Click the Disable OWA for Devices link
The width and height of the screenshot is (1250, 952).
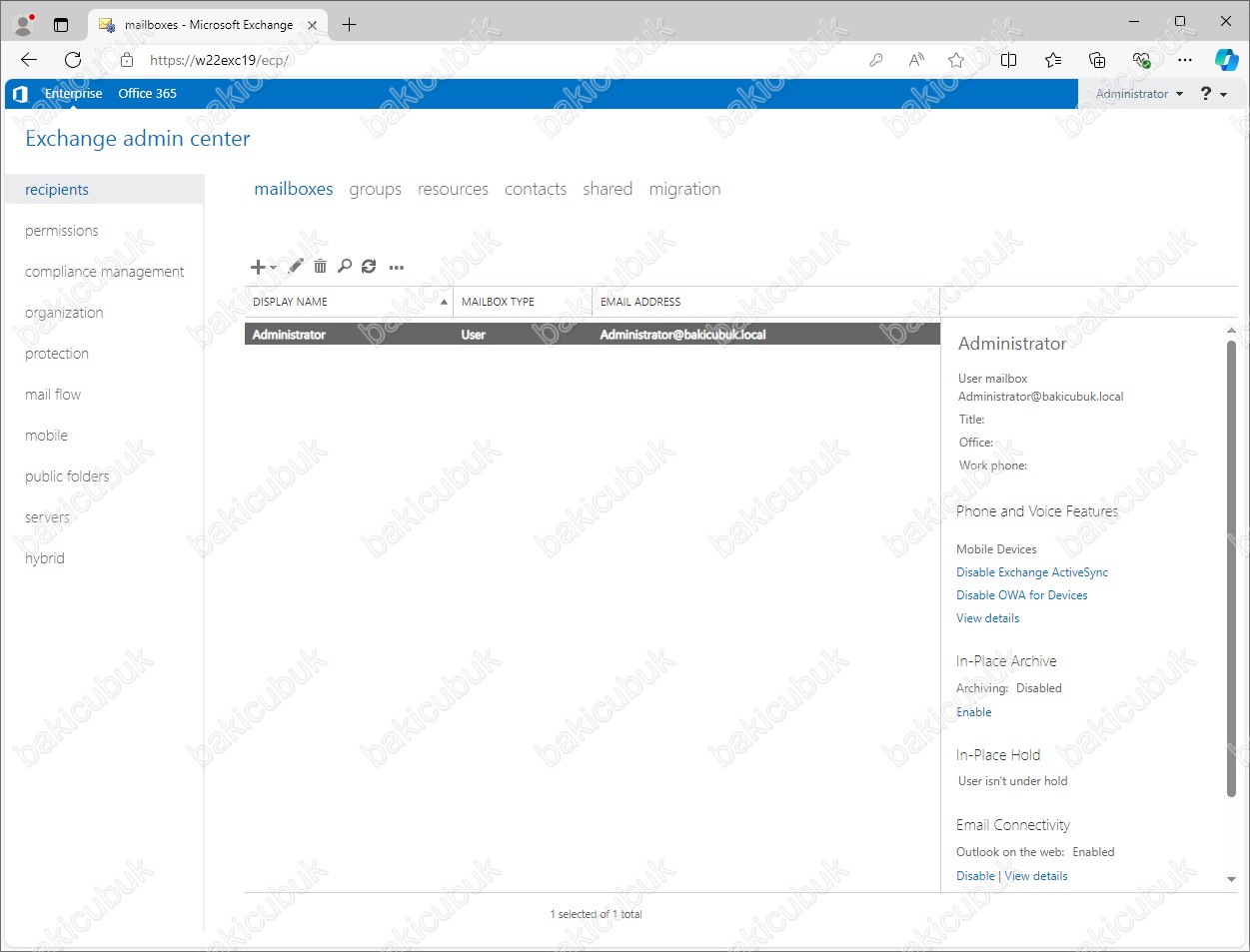[1021, 595]
